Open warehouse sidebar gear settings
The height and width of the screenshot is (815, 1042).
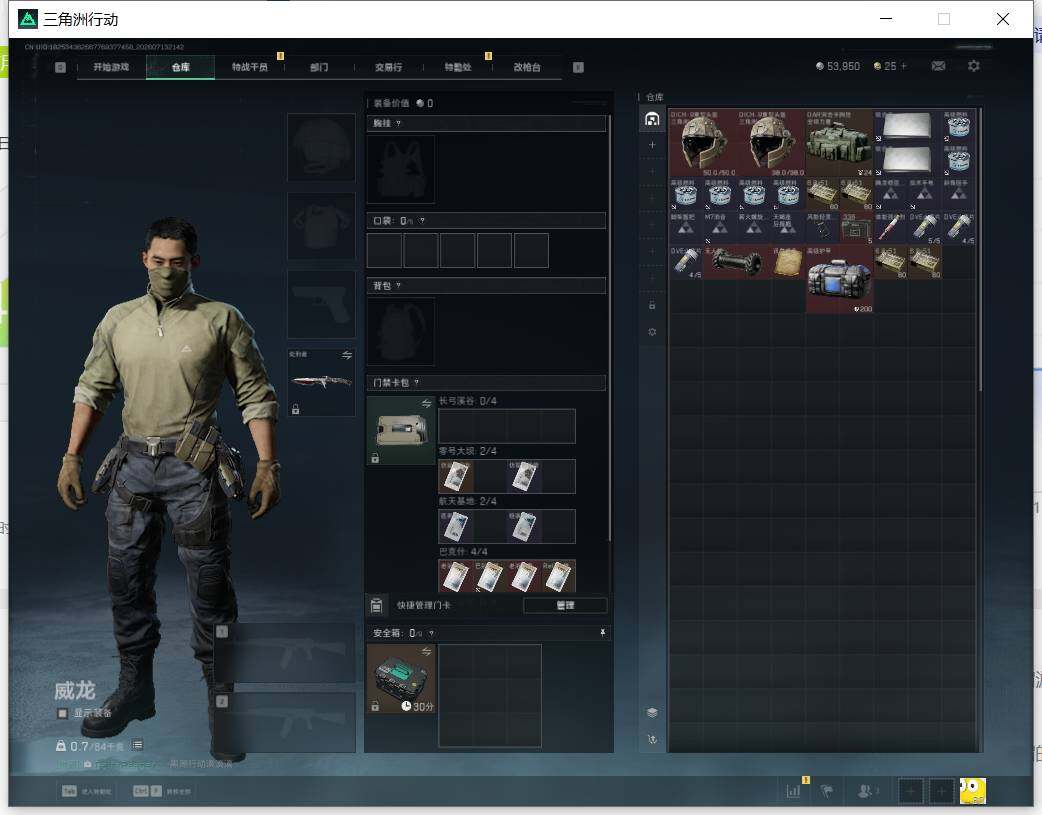click(x=652, y=332)
